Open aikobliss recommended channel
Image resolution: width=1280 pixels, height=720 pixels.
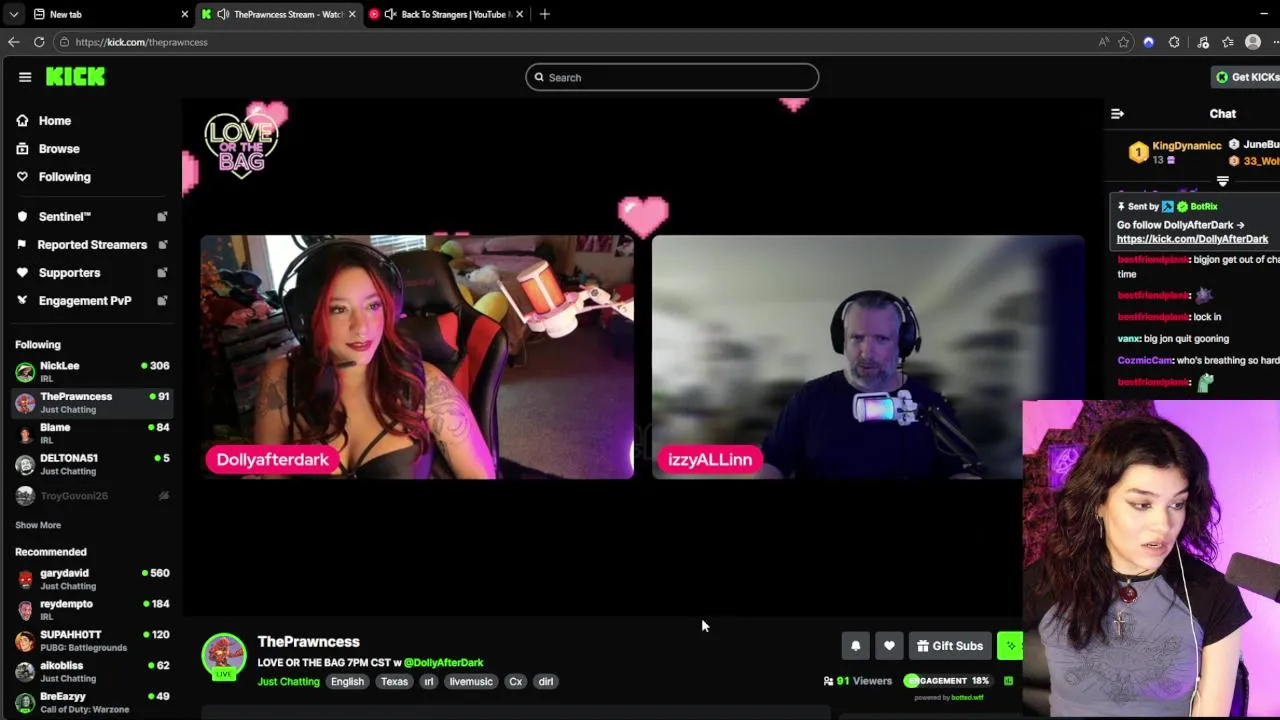coord(92,672)
